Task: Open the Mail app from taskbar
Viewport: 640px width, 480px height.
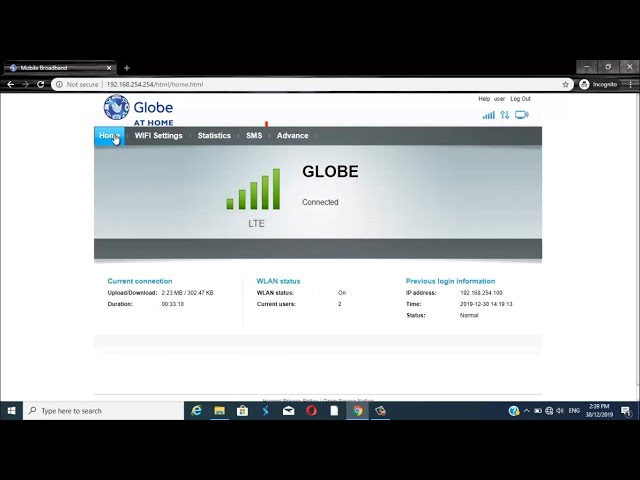Action: tap(289, 411)
